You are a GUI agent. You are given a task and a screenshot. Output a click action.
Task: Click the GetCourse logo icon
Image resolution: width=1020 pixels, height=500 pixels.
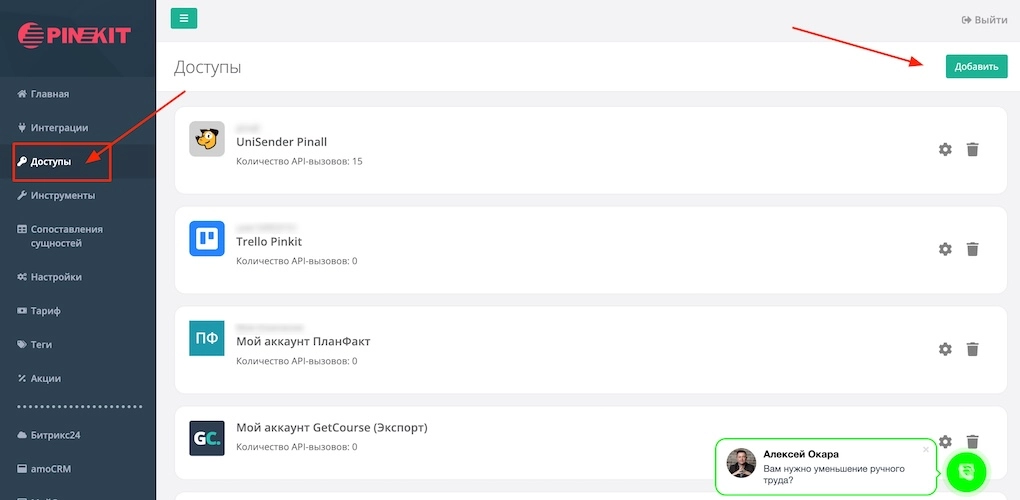click(207, 439)
